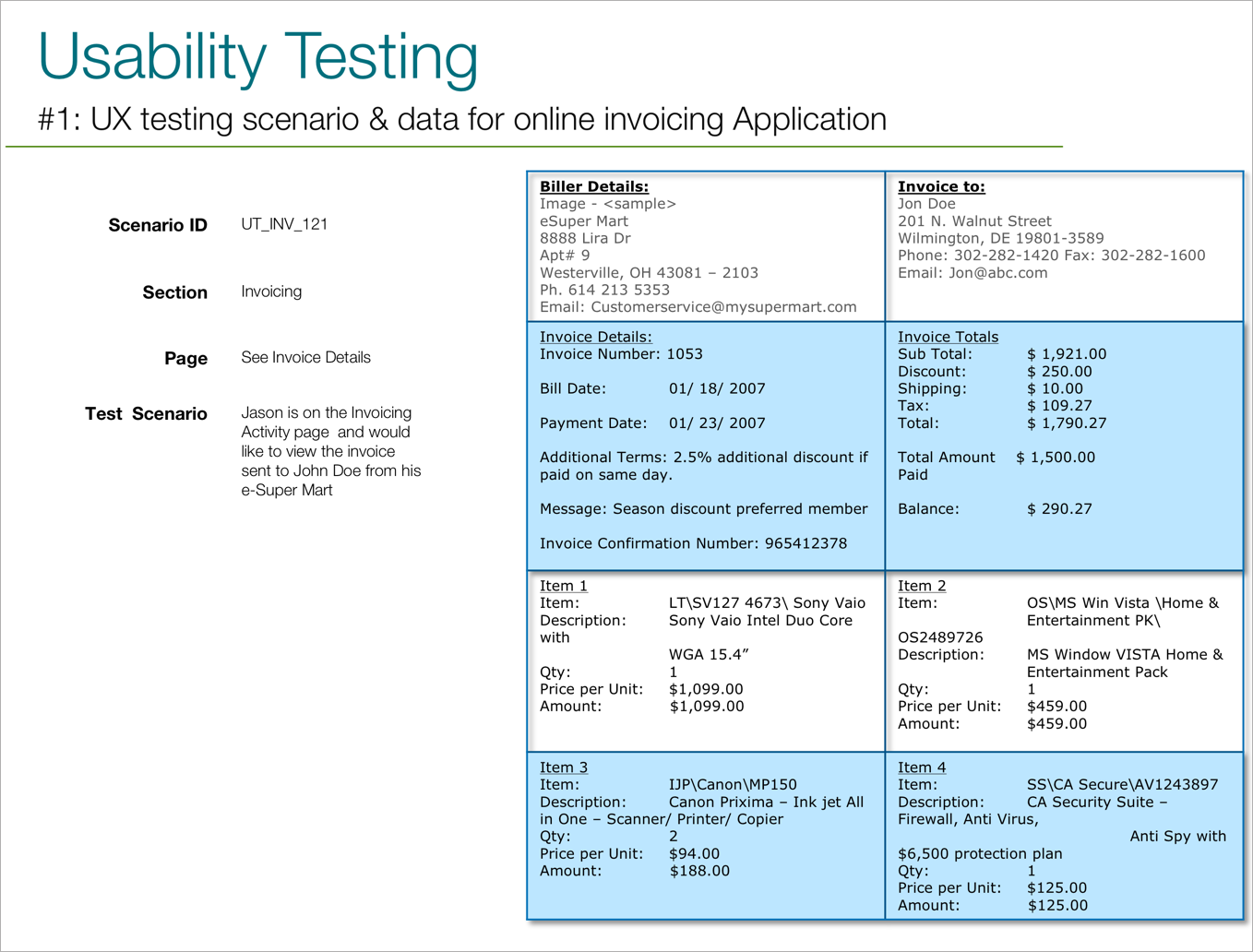This screenshot has width=1253, height=952.
Task: Click the "Item 3" heading
Action: point(563,768)
